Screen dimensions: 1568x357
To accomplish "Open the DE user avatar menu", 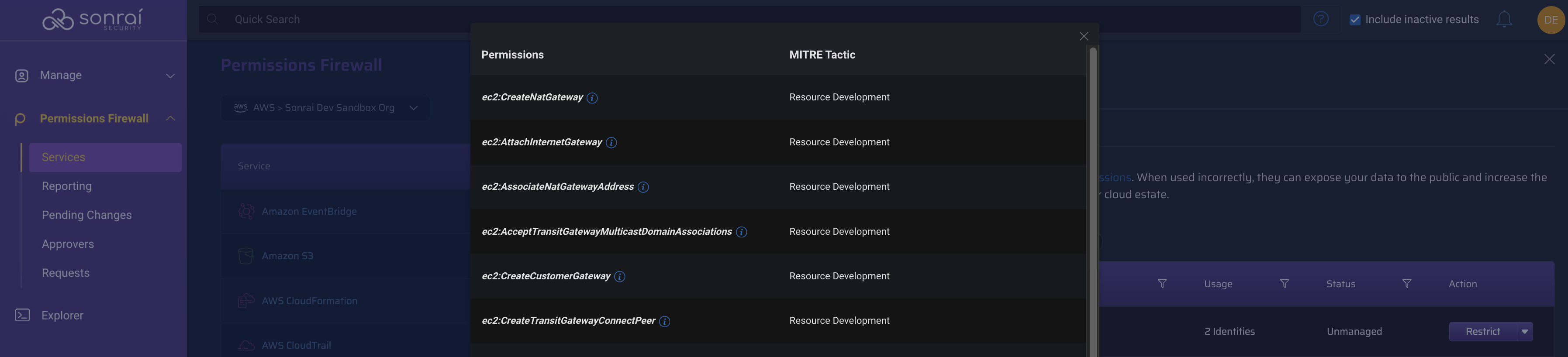I will pyautogui.click(x=1551, y=20).
